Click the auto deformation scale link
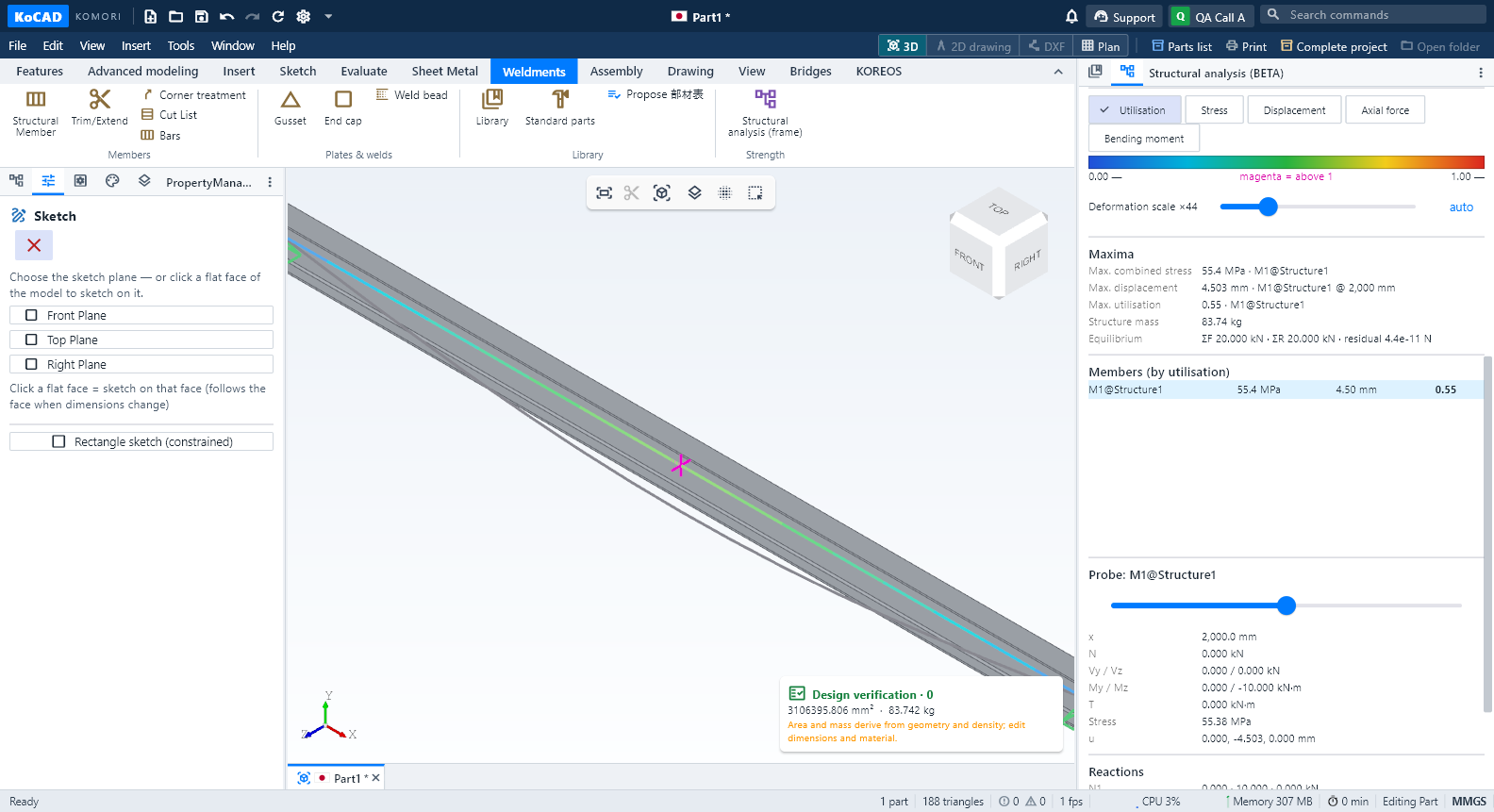The width and height of the screenshot is (1494, 812). 1461,207
